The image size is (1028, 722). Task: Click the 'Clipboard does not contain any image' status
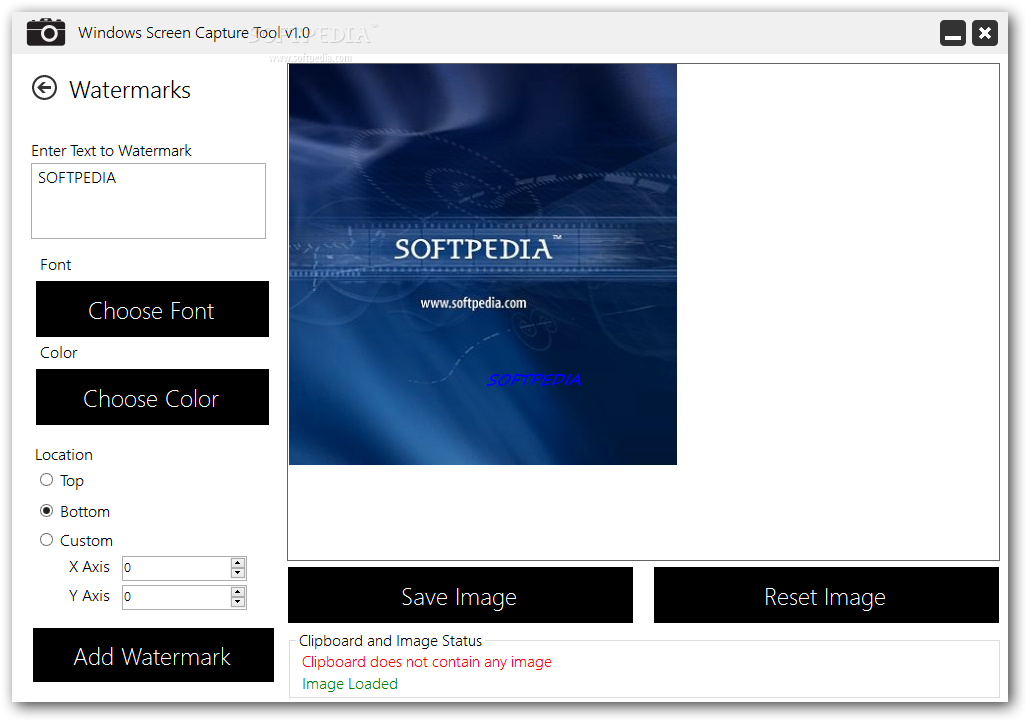tap(427, 662)
